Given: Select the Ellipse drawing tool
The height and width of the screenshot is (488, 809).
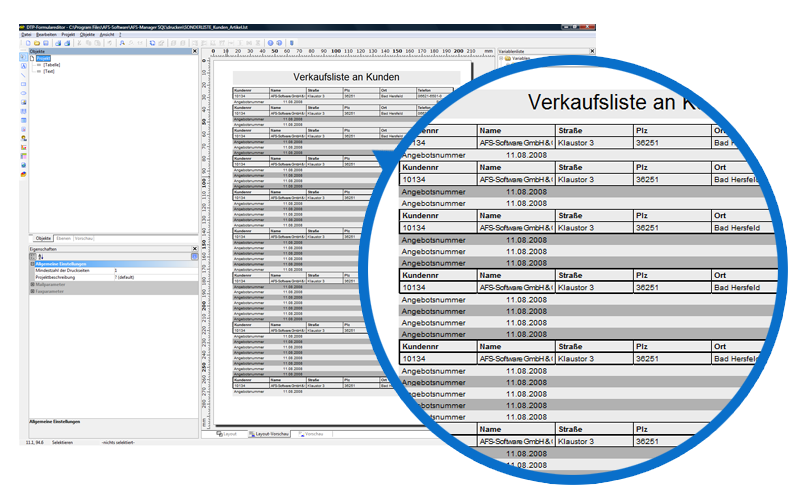Looking at the screenshot, I should coord(23,93).
